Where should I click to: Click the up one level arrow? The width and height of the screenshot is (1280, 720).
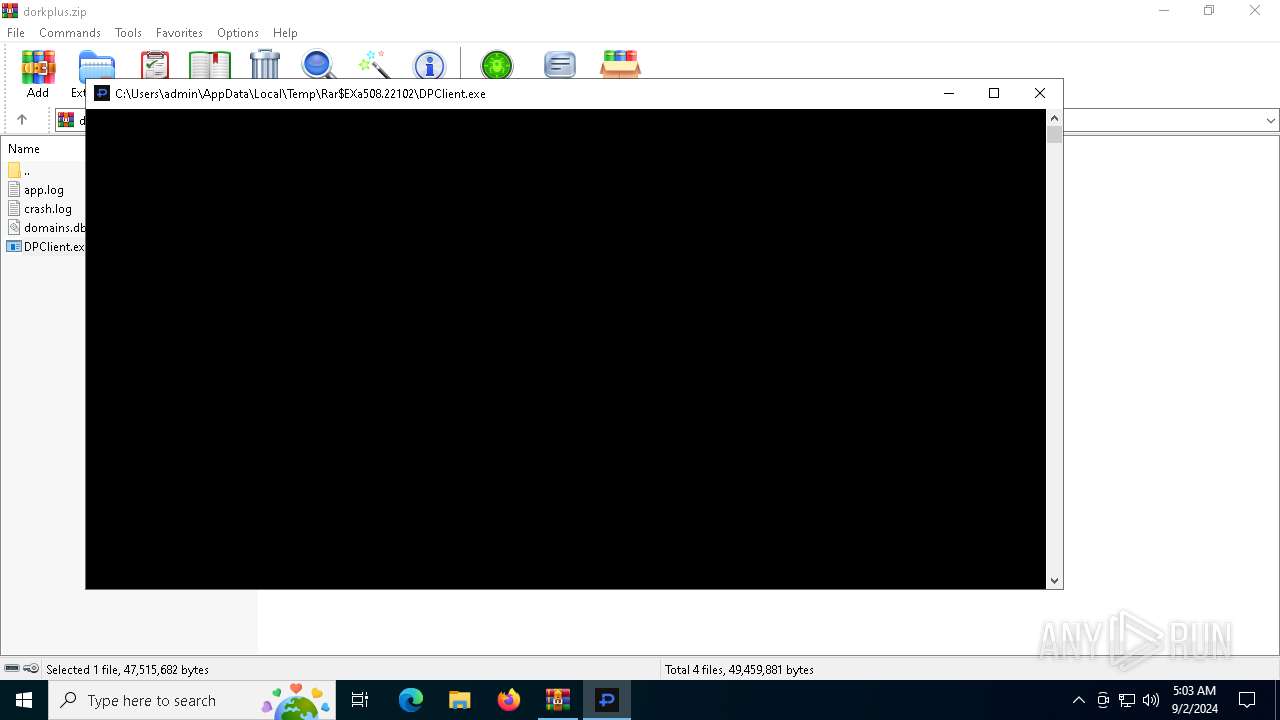coord(22,120)
